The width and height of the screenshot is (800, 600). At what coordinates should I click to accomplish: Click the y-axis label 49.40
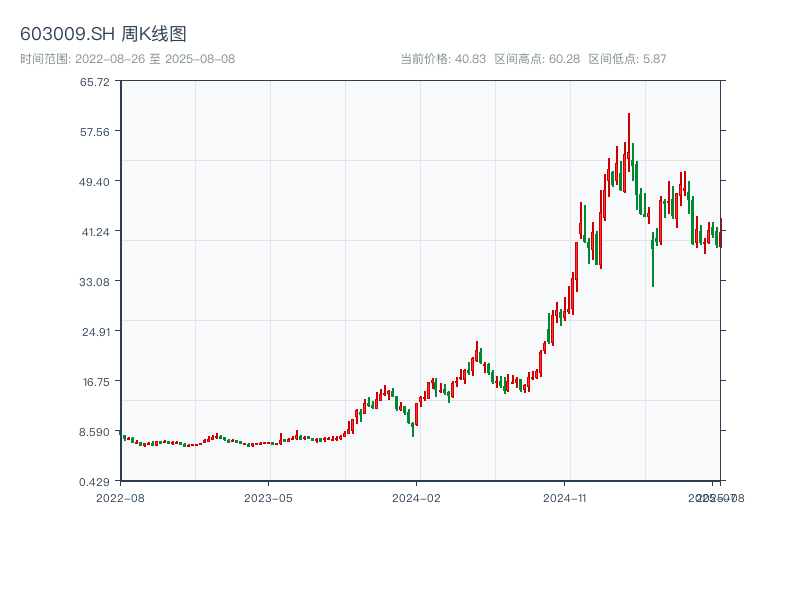pyautogui.click(x=94, y=182)
